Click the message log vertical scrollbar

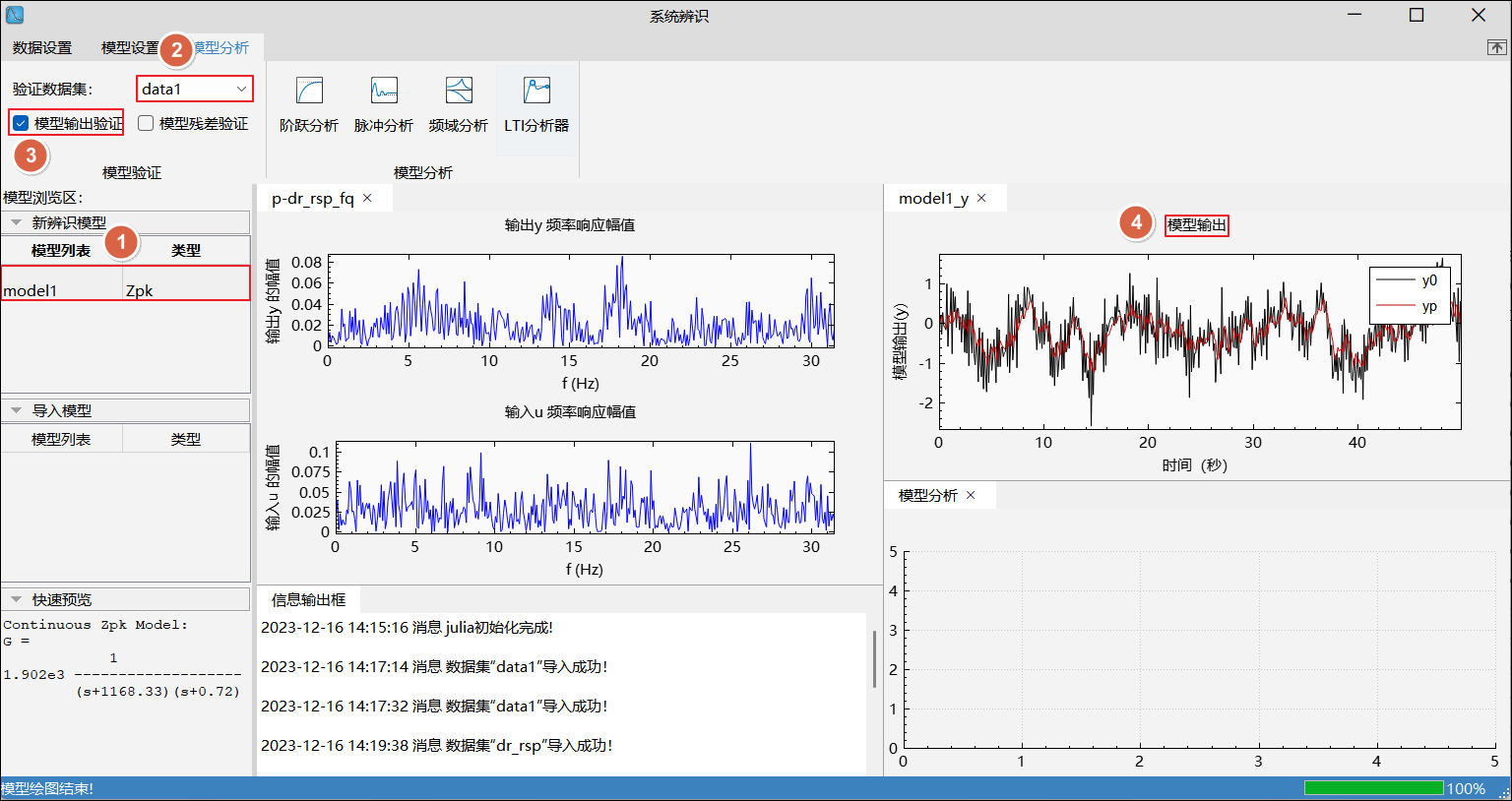tap(874, 658)
